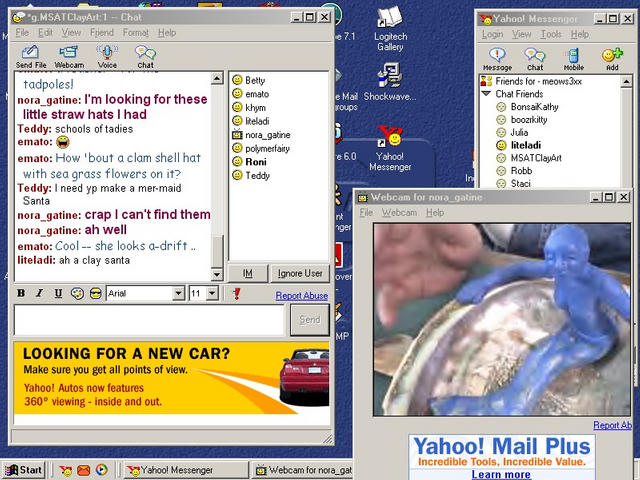Start Voice chat from the toolbar
Image resolution: width=640 pixels, height=480 pixels.
click(107, 56)
